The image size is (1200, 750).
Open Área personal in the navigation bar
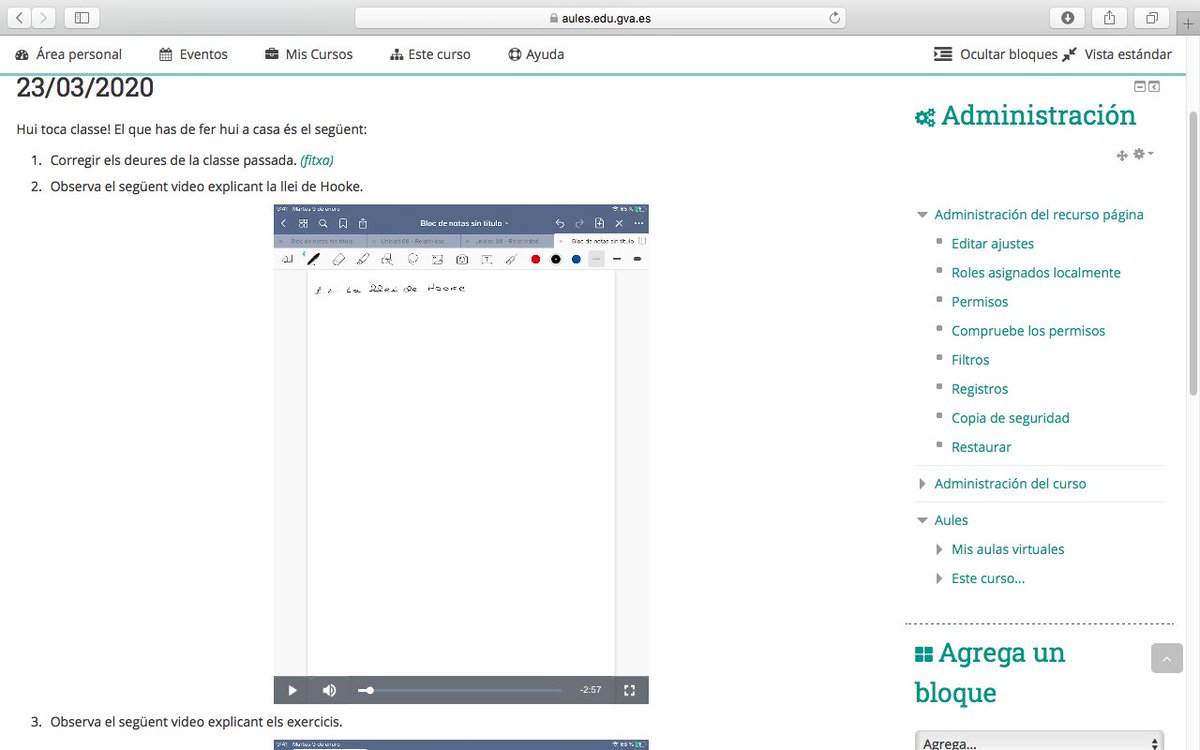pos(69,54)
